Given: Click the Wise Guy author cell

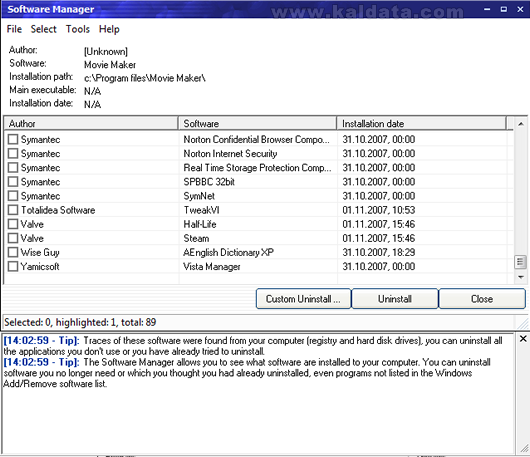Looking at the screenshot, I should pyautogui.click(x=40, y=252).
